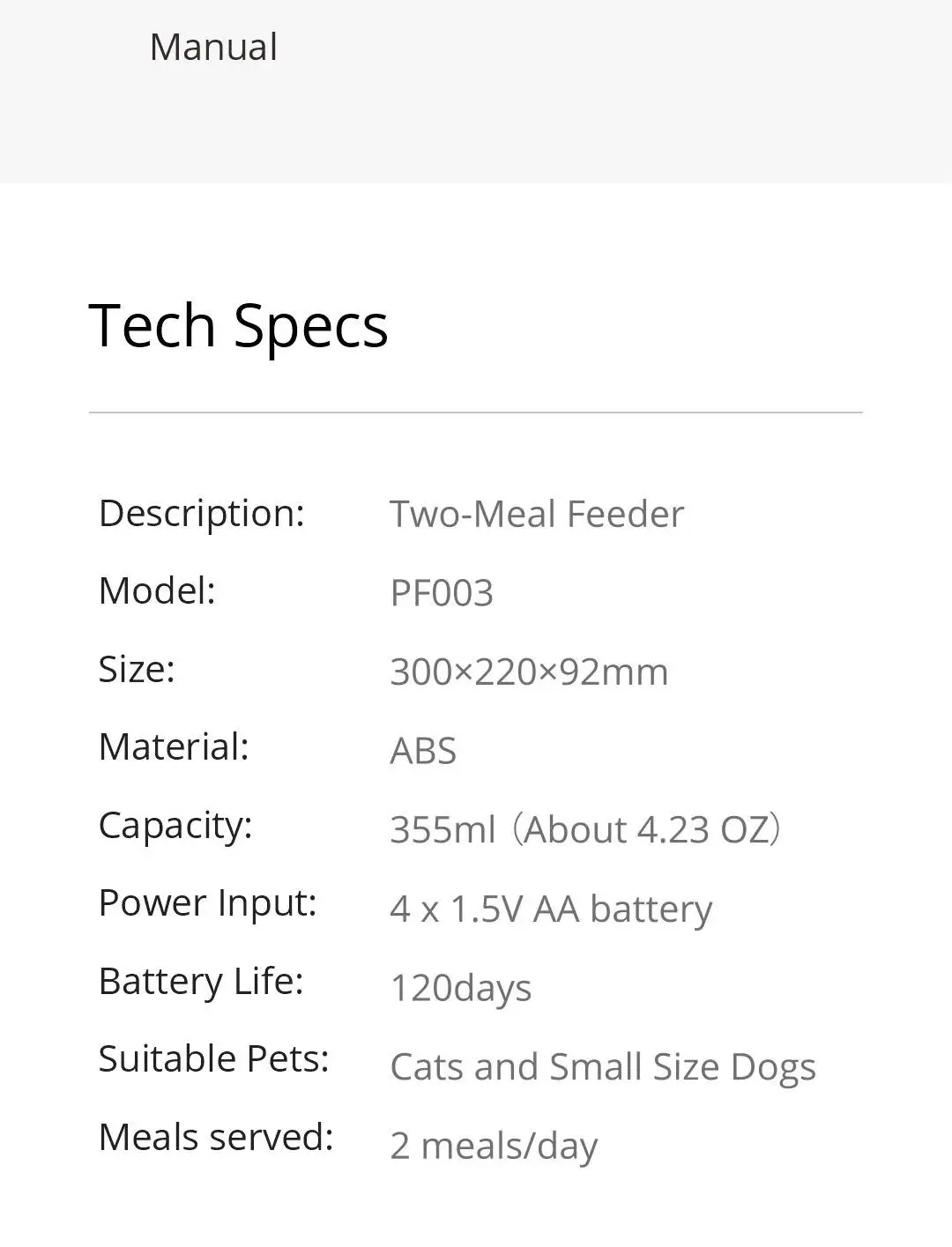Viewport: 952px width, 1247px height.
Task: Select the Meals served label
Action: 216,1138
